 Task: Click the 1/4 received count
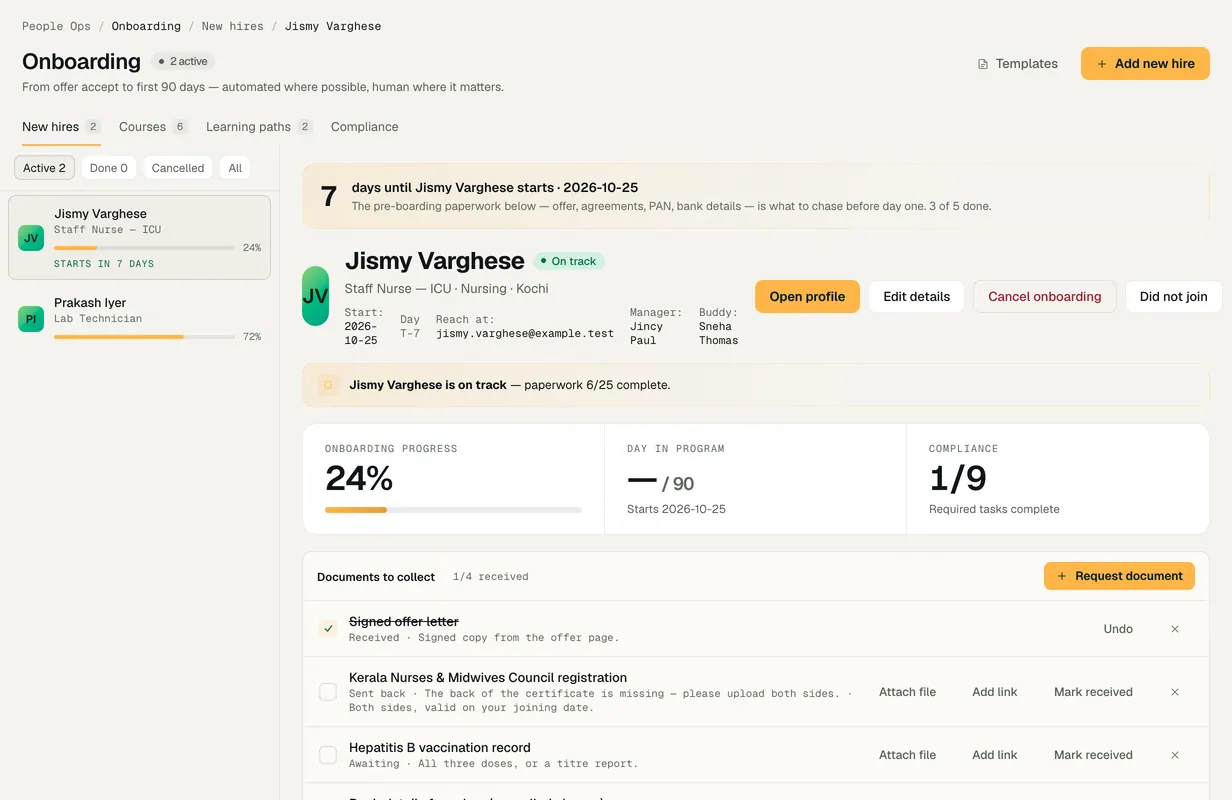(490, 577)
